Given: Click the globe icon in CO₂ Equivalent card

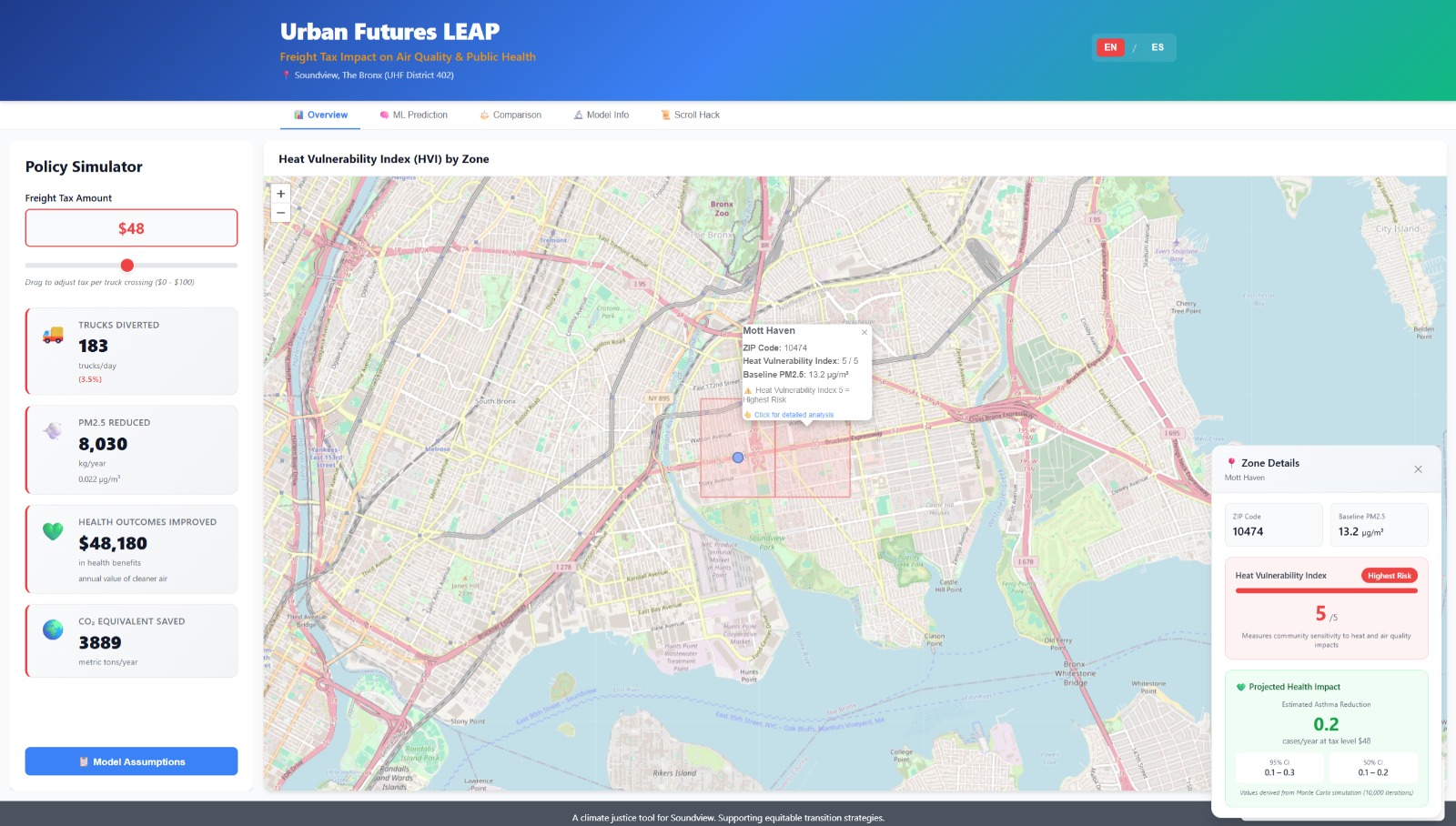Looking at the screenshot, I should tap(53, 630).
